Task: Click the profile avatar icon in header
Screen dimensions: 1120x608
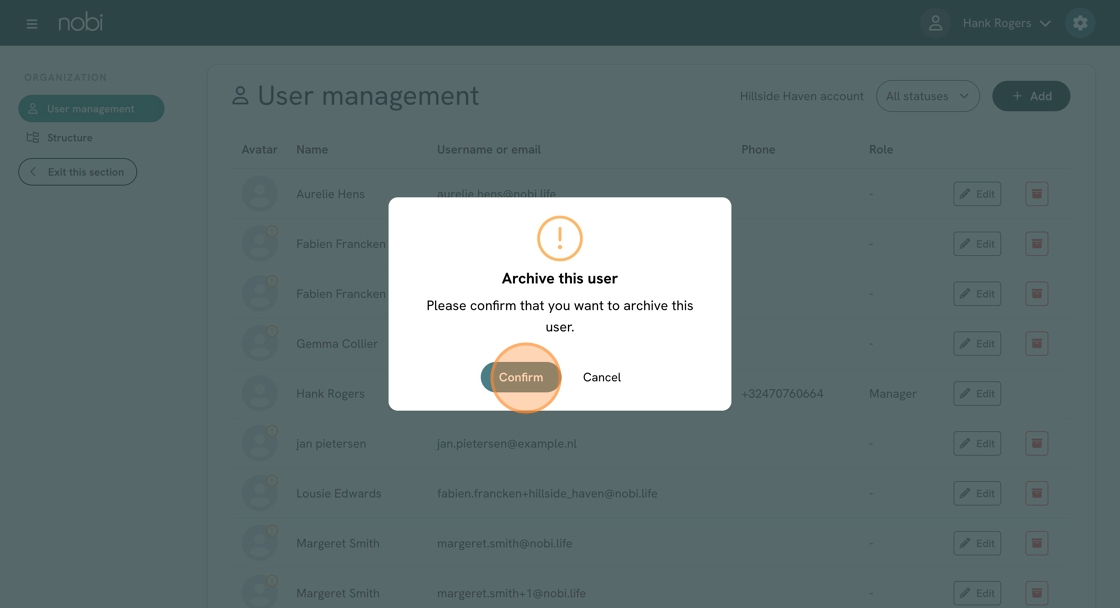Action: coord(935,23)
